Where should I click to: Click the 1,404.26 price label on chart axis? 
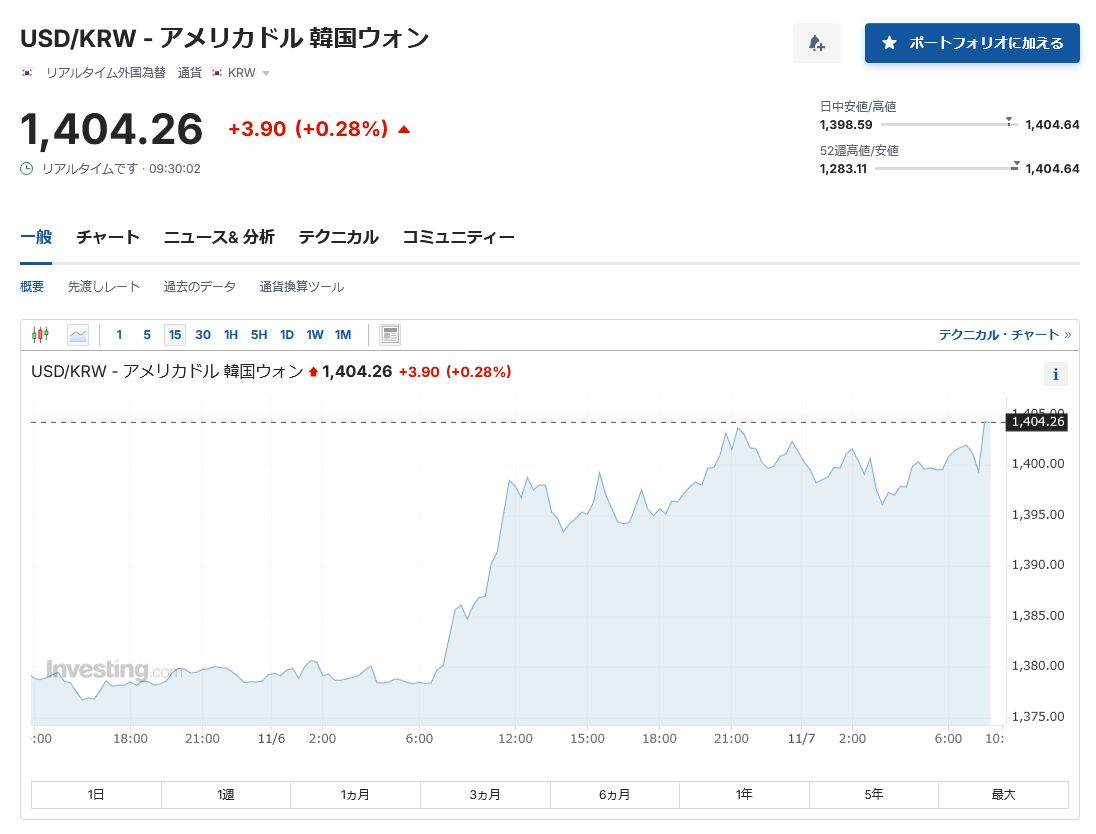tap(1038, 422)
